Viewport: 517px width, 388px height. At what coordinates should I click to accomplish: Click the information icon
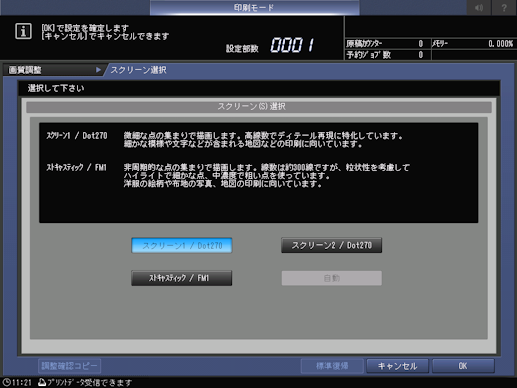click(23, 31)
